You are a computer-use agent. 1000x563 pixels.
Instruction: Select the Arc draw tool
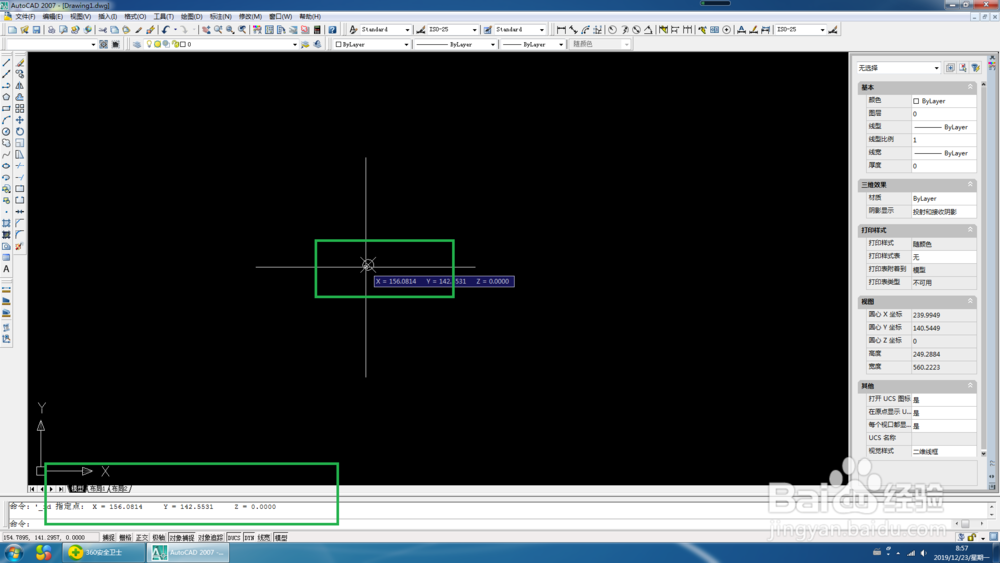coord(6,120)
